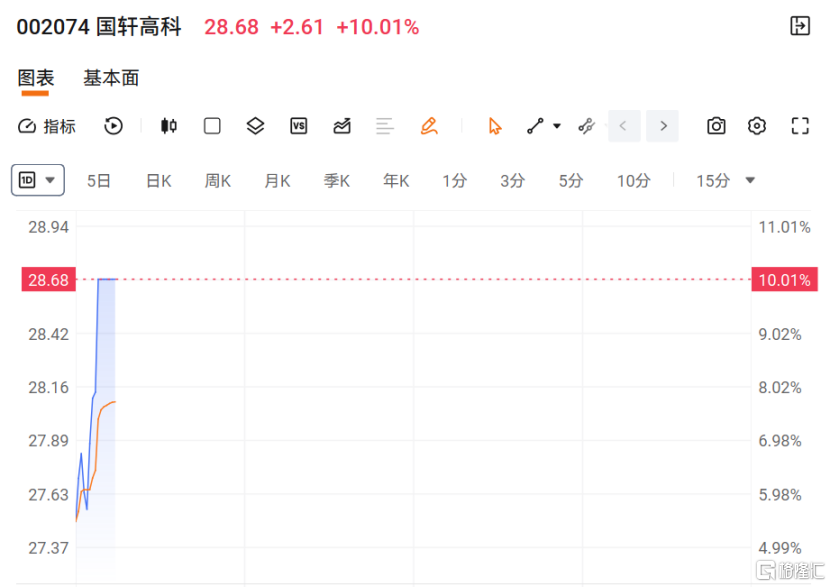Click the trend chart analysis icon
Screen dimensions: 831x587
(342, 126)
